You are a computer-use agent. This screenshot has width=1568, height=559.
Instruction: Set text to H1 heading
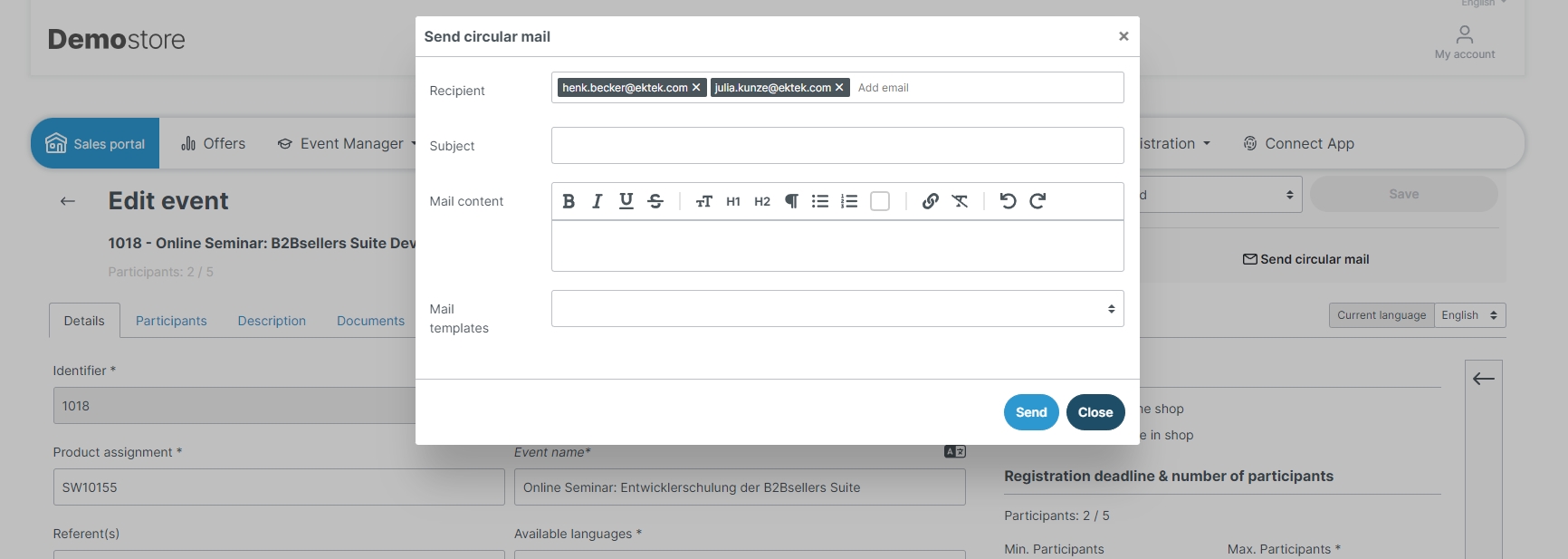tap(733, 201)
